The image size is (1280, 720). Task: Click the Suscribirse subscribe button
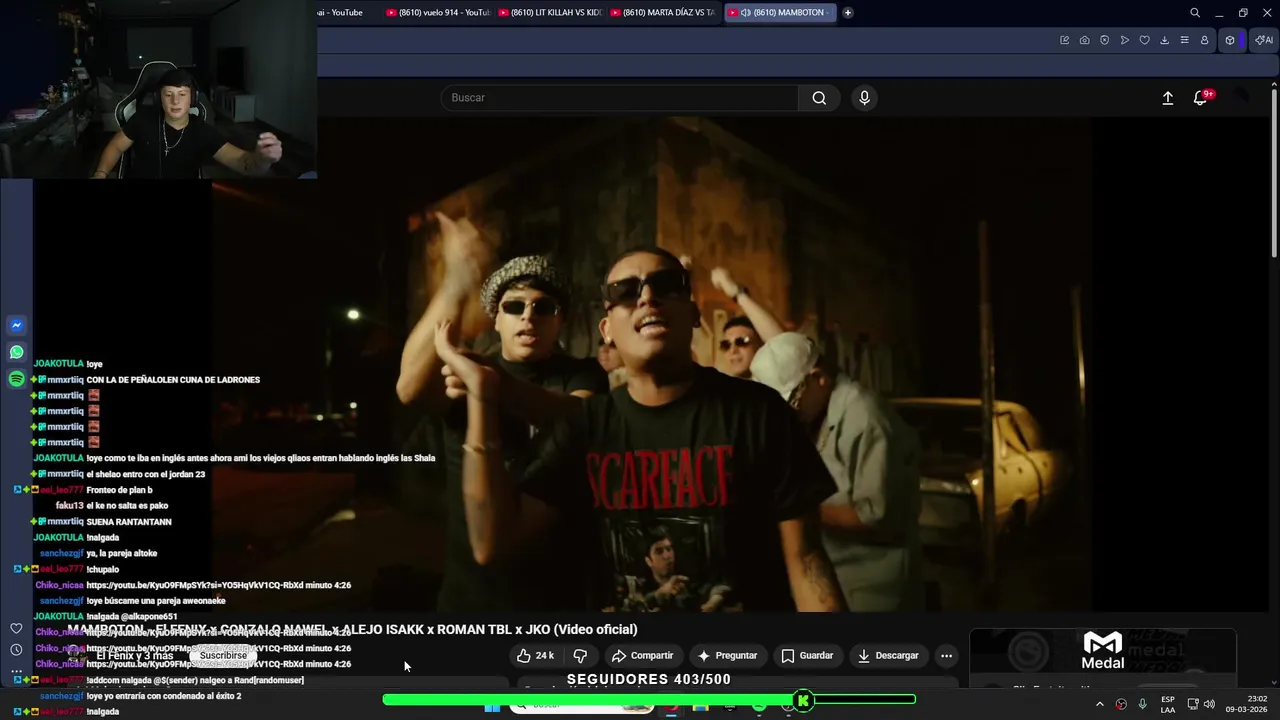pyautogui.click(x=223, y=656)
